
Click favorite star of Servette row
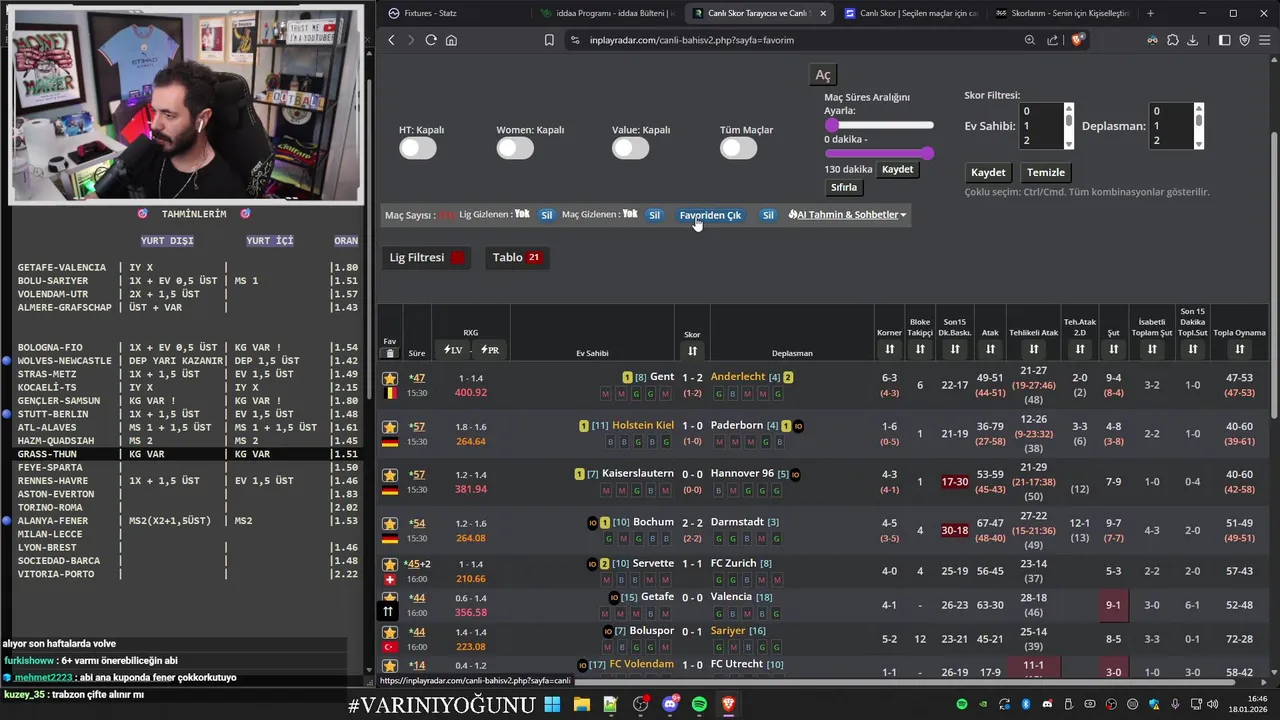coord(390,564)
